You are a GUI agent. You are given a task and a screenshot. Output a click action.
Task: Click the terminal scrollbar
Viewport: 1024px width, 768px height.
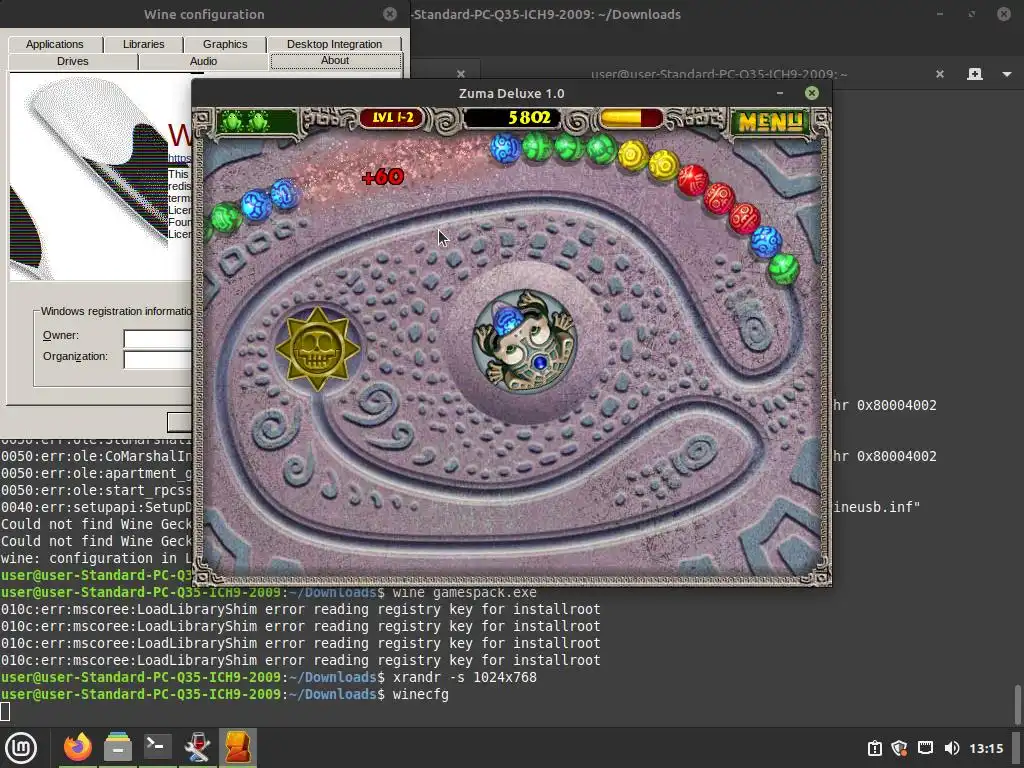pyautogui.click(x=1017, y=704)
